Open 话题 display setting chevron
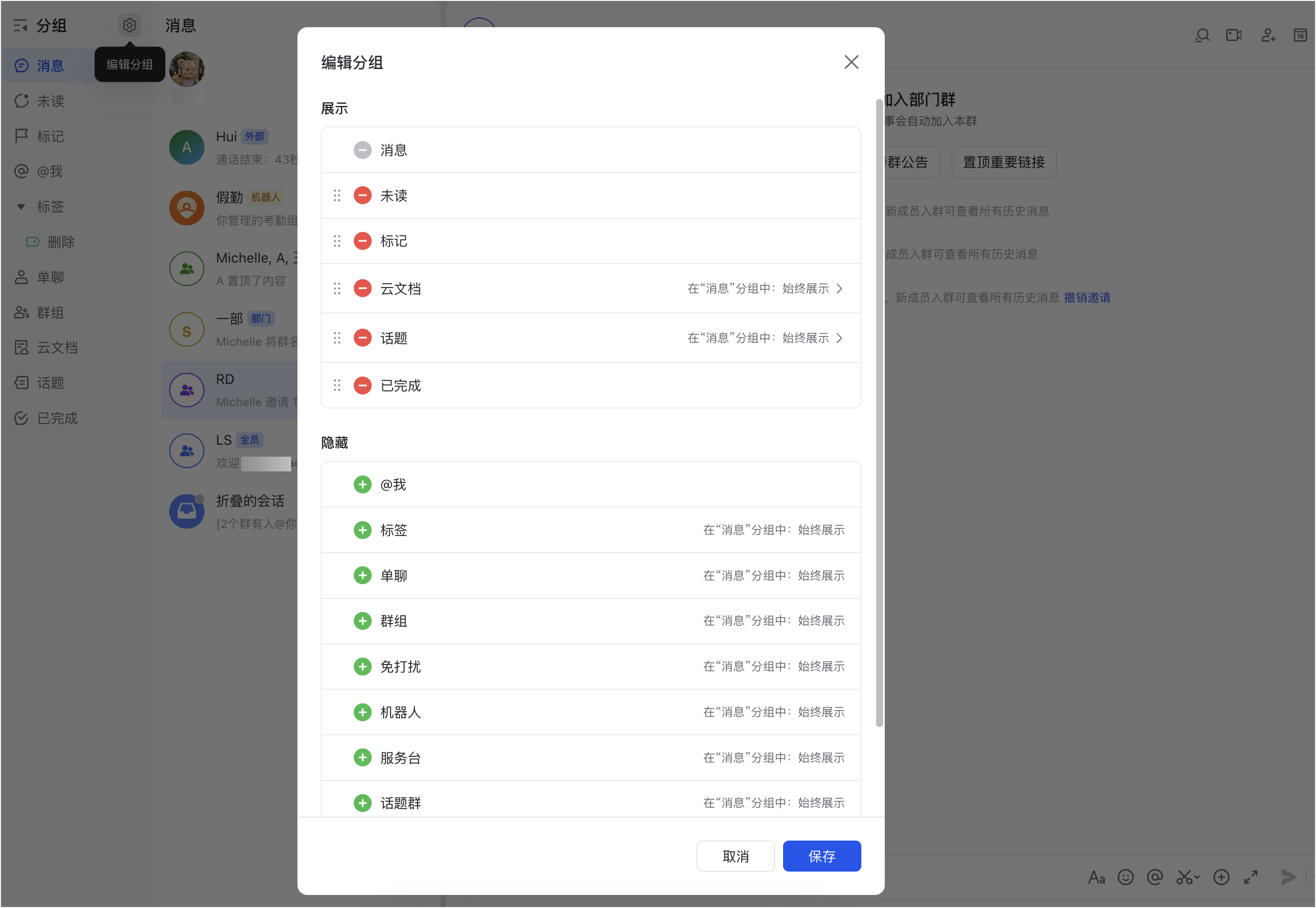This screenshot has width=1316, height=908. point(839,338)
